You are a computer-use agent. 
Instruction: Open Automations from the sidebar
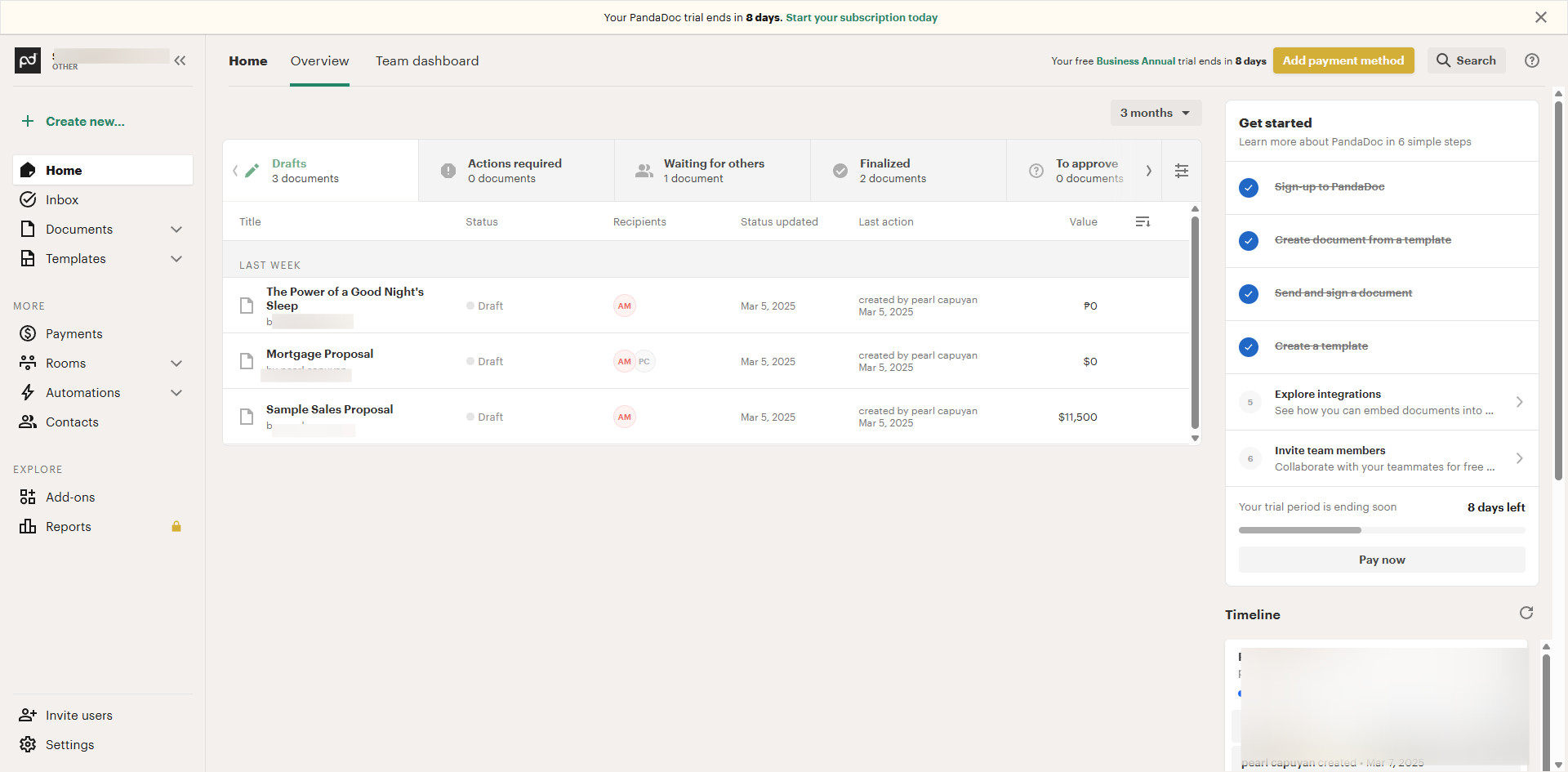(x=82, y=393)
